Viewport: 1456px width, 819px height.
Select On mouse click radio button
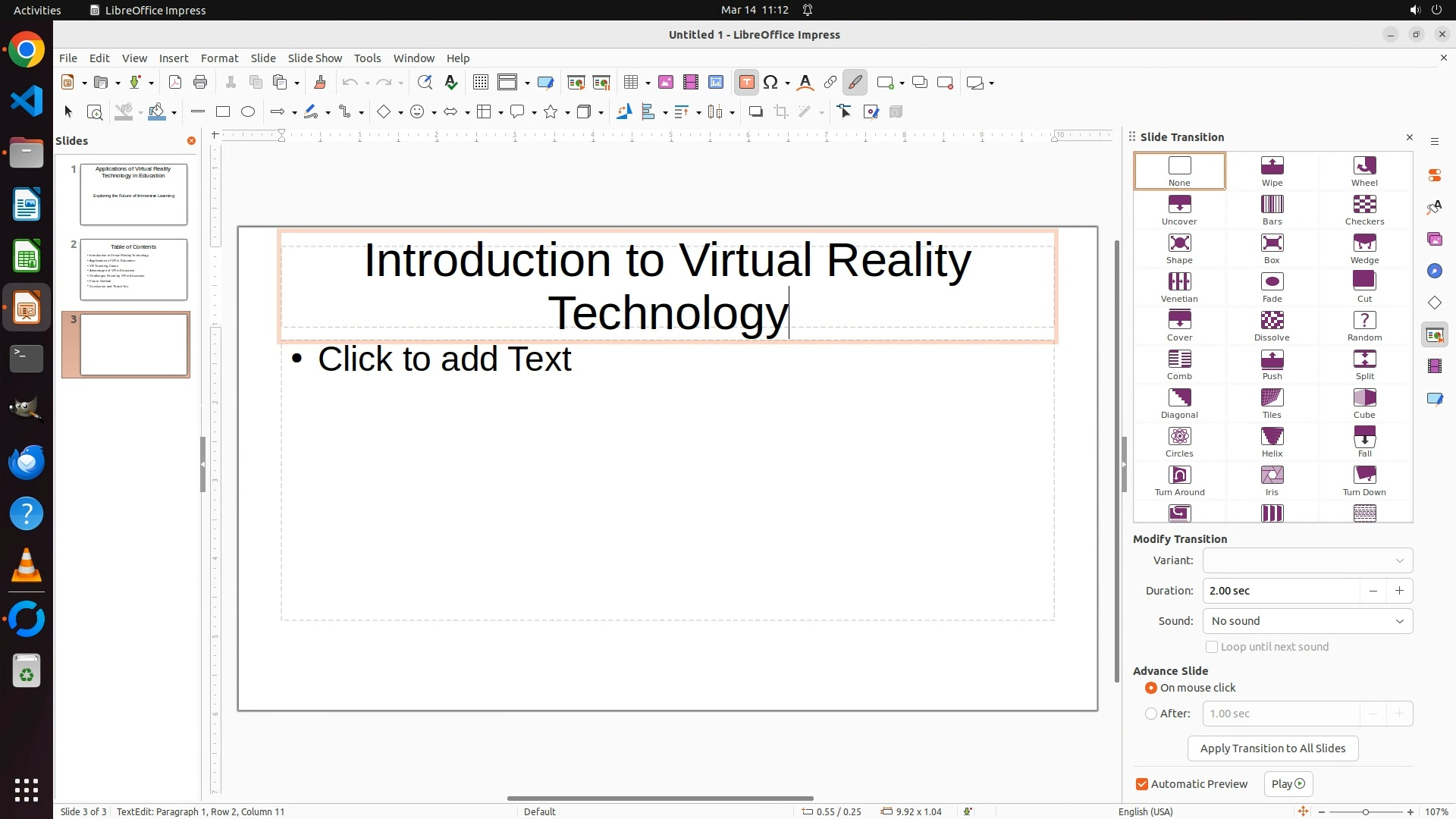(x=1151, y=688)
